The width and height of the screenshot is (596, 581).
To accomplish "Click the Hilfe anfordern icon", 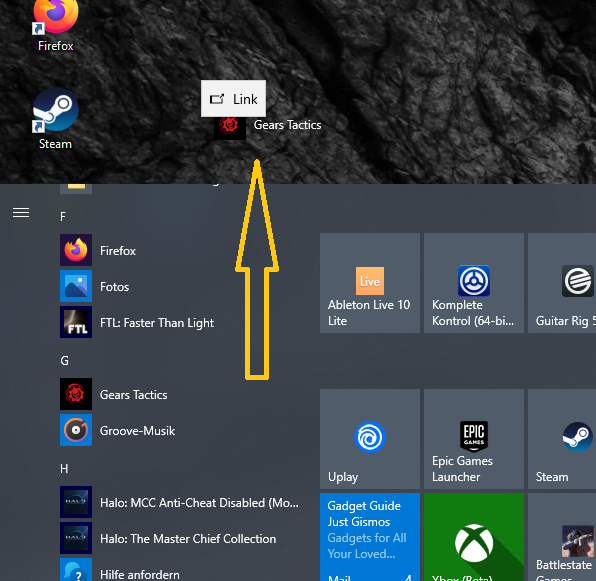I will point(76,570).
